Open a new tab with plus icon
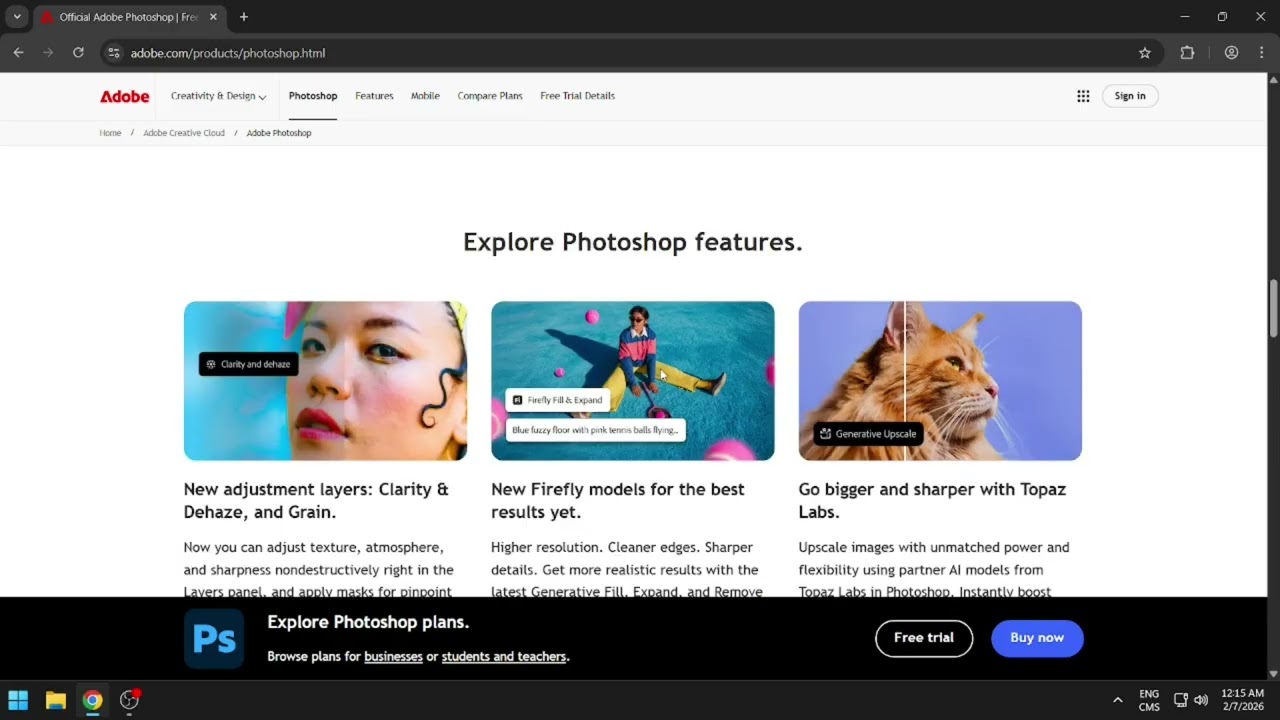The image size is (1280, 720). point(244,17)
